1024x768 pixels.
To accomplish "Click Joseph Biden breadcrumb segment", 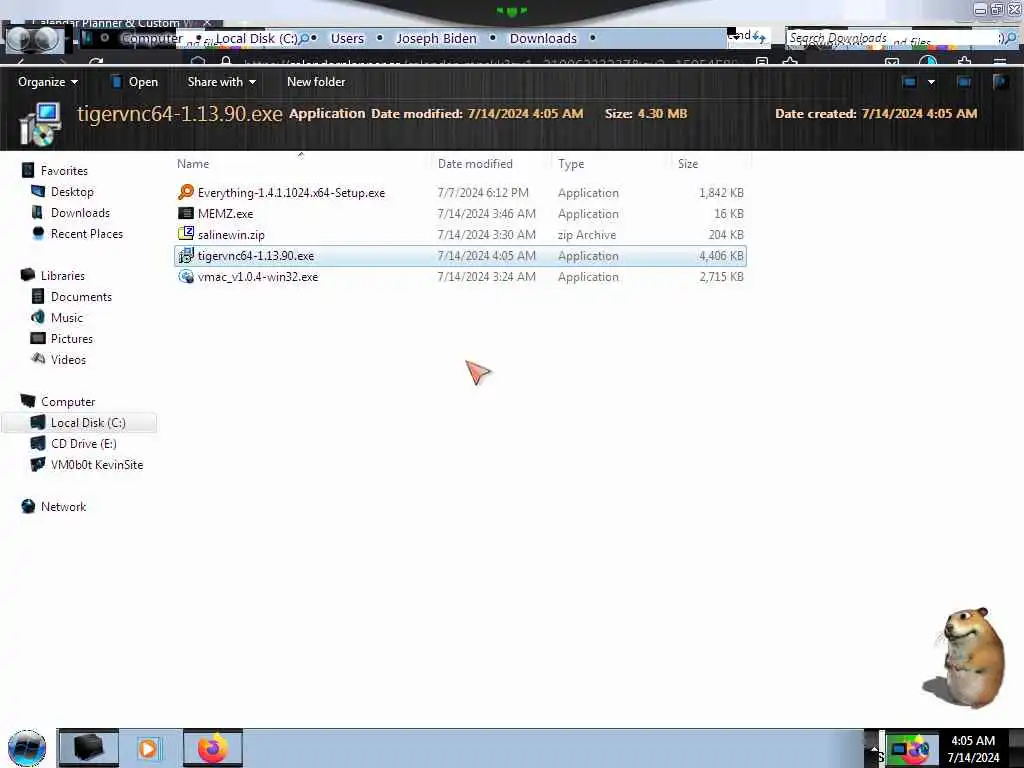I will [436, 38].
